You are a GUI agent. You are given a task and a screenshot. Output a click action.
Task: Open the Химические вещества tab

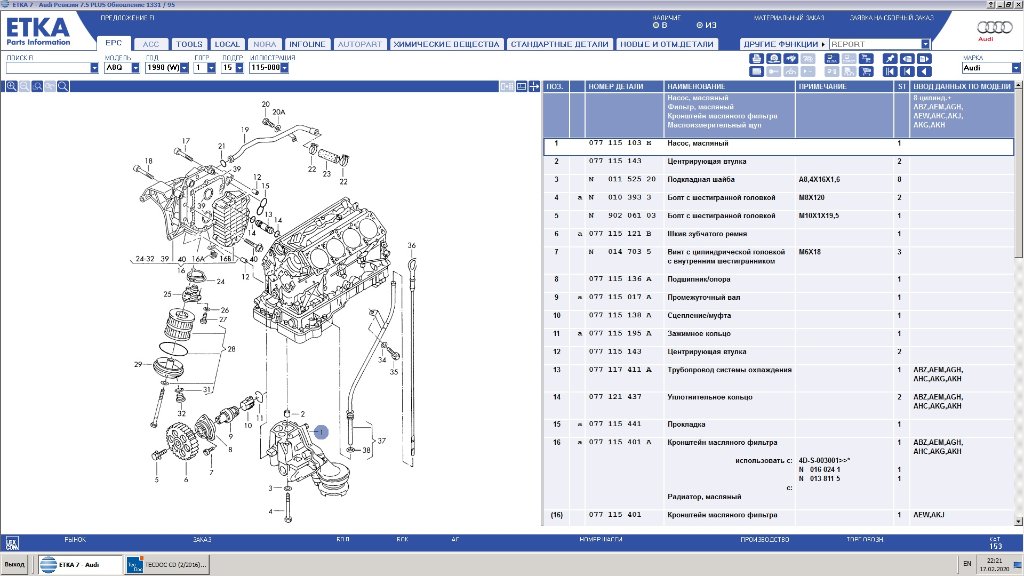click(446, 44)
